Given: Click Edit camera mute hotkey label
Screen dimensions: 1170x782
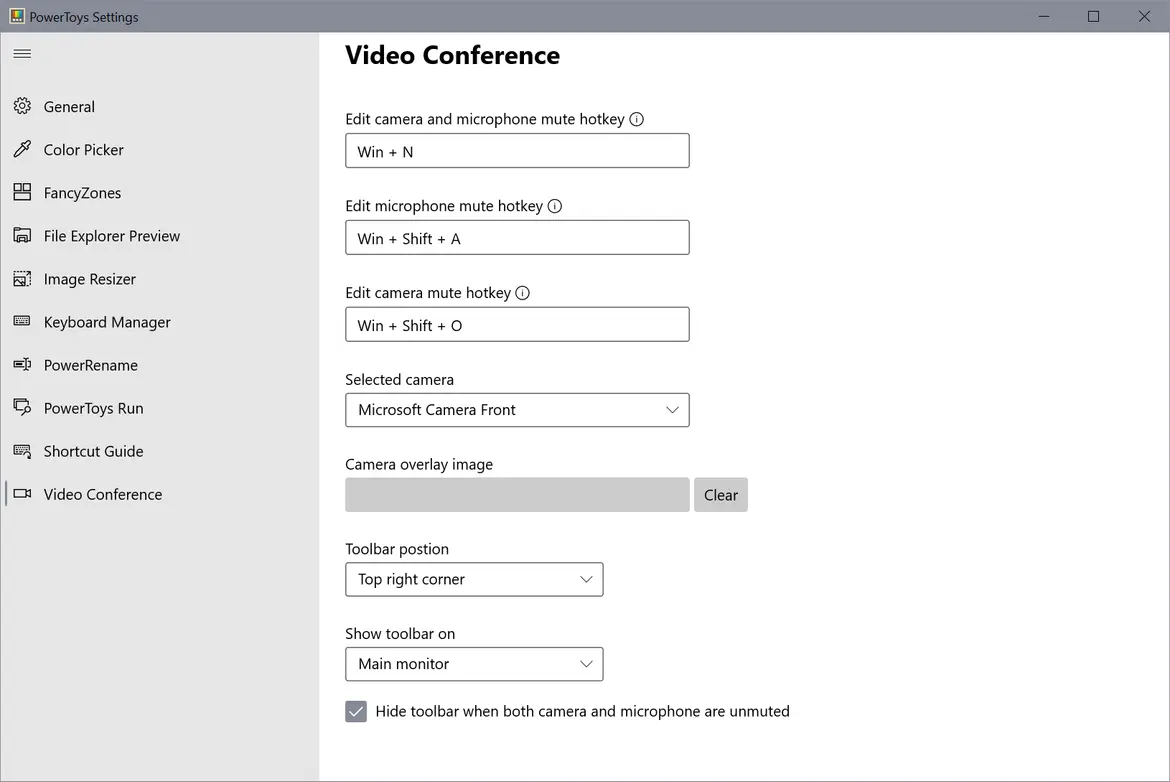Looking at the screenshot, I should [x=428, y=293].
